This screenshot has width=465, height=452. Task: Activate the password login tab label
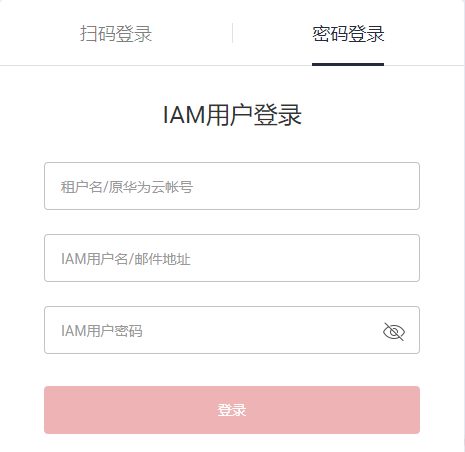[x=348, y=34]
